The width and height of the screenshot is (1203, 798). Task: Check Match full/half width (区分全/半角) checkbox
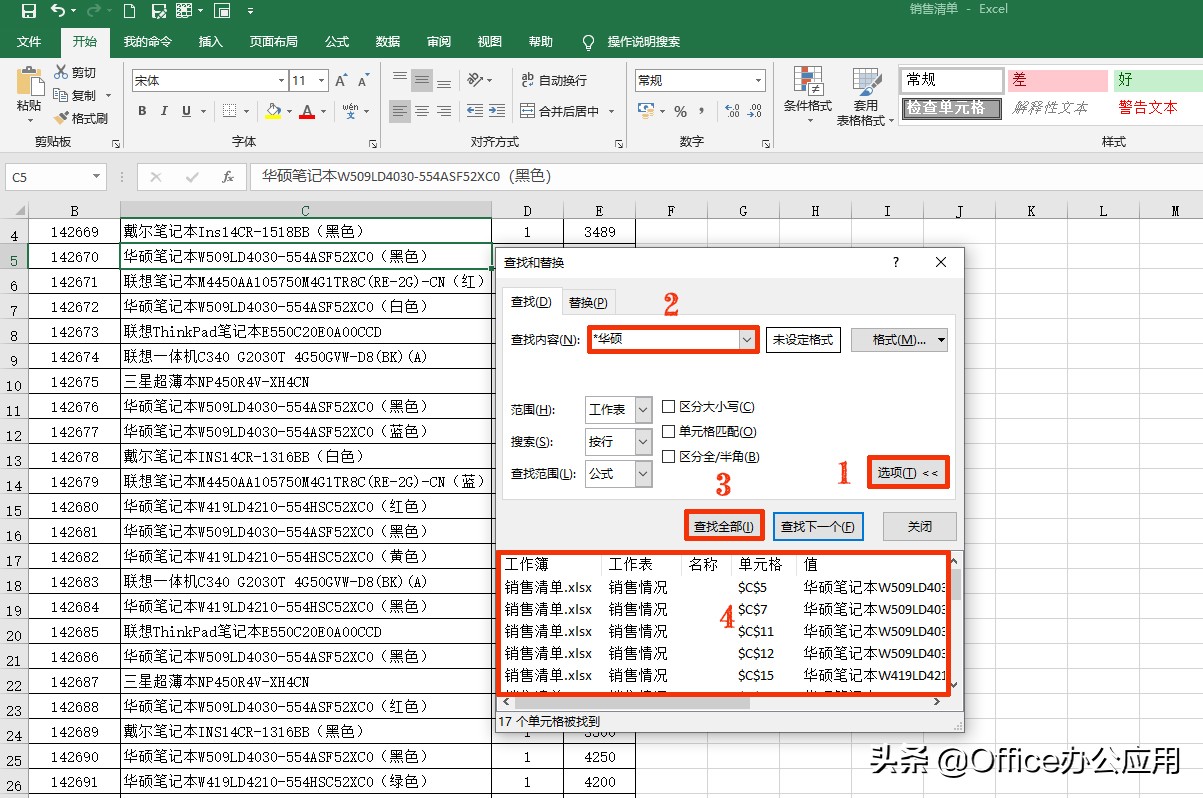[669, 457]
